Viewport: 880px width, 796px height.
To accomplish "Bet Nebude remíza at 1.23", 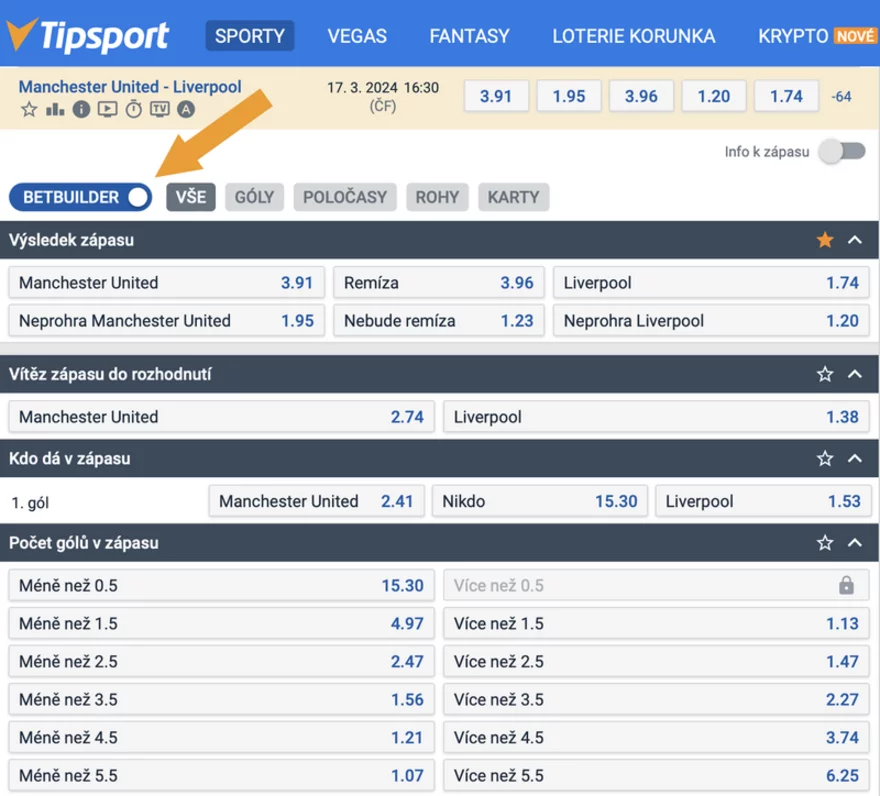I will [439, 321].
